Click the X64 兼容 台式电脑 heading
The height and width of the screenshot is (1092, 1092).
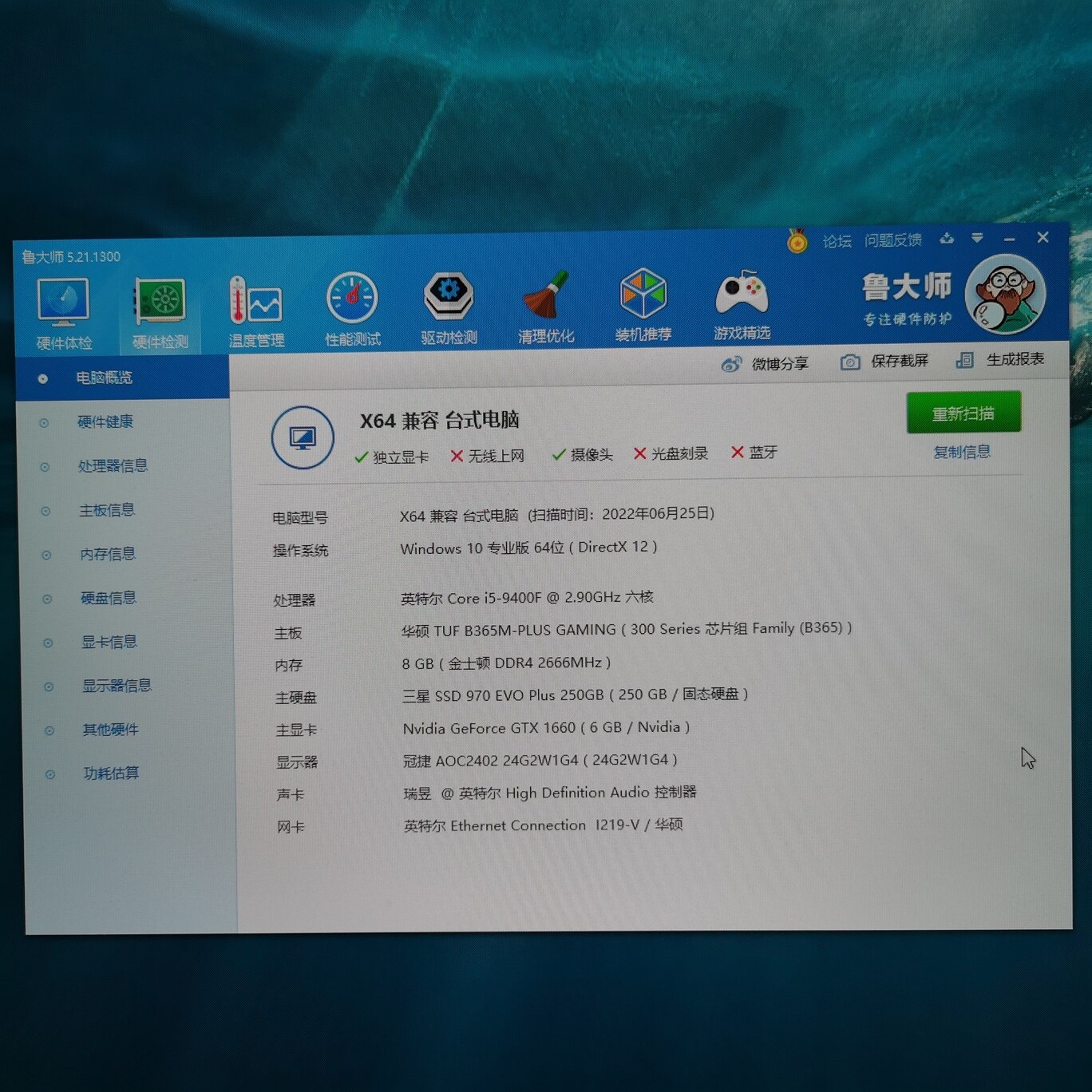[x=439, y=420]
